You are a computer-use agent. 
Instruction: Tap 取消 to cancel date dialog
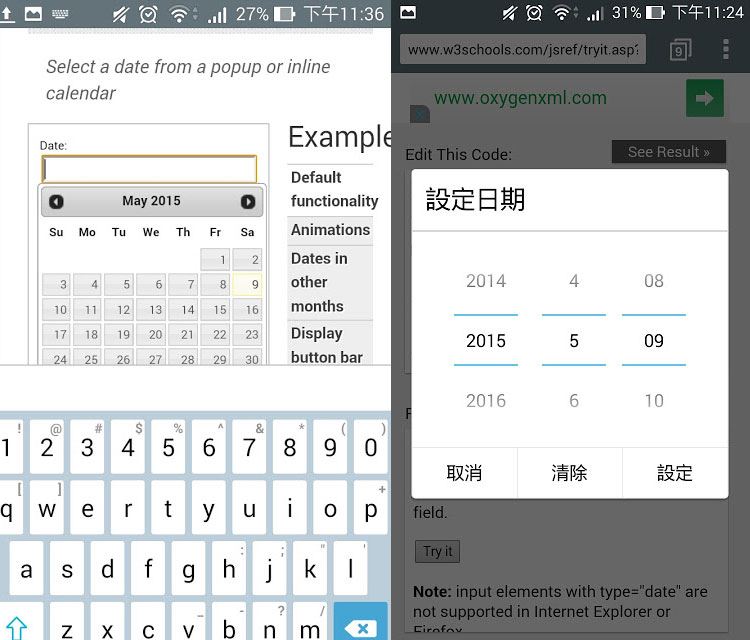464,473
